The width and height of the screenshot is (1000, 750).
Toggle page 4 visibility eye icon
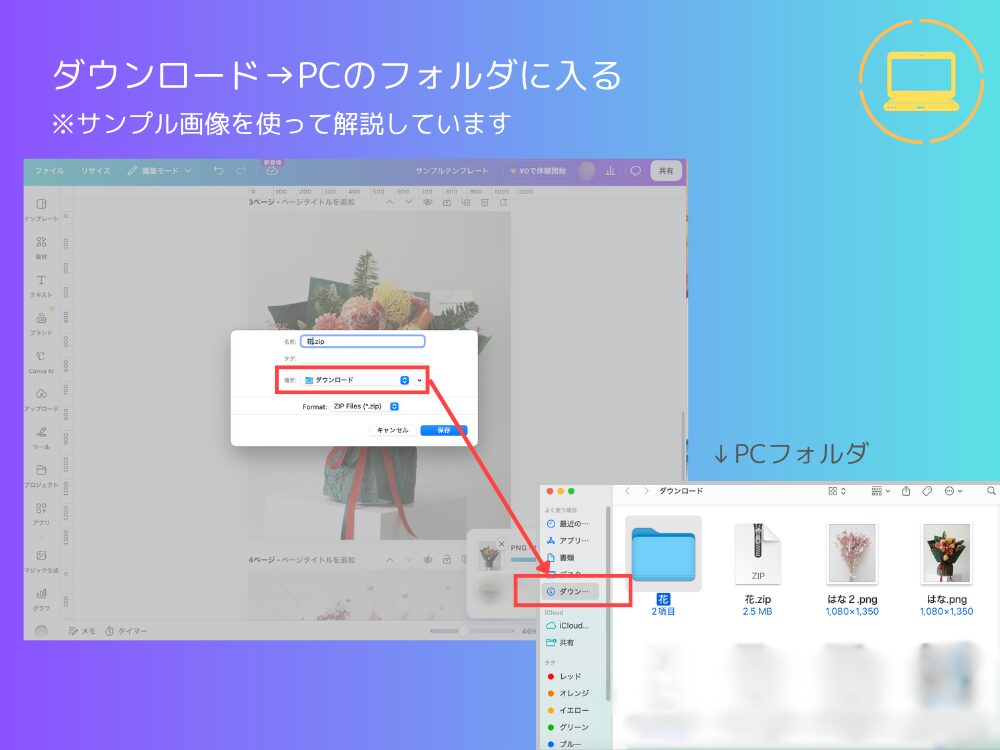pos(428,559)
